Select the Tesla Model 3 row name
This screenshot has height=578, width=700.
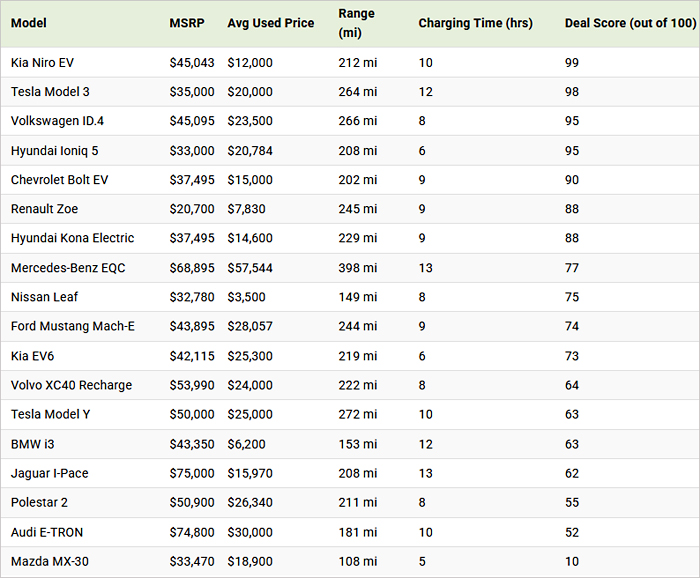tap(50, 92)
